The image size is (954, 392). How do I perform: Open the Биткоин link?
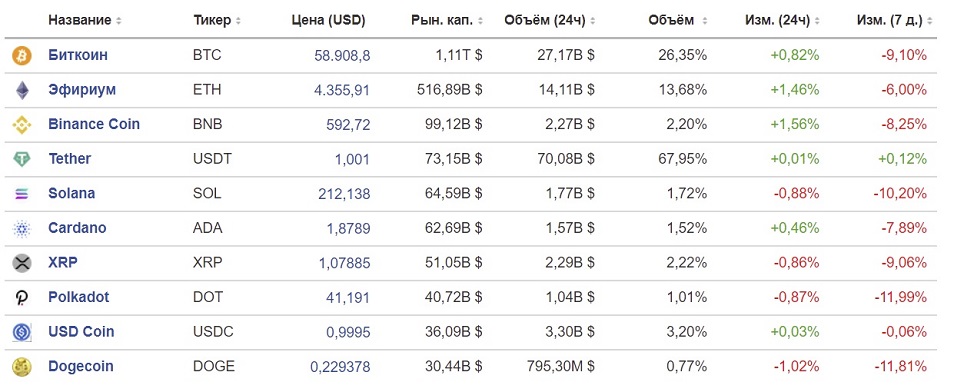pyautogui.click(x=78, y=55)
